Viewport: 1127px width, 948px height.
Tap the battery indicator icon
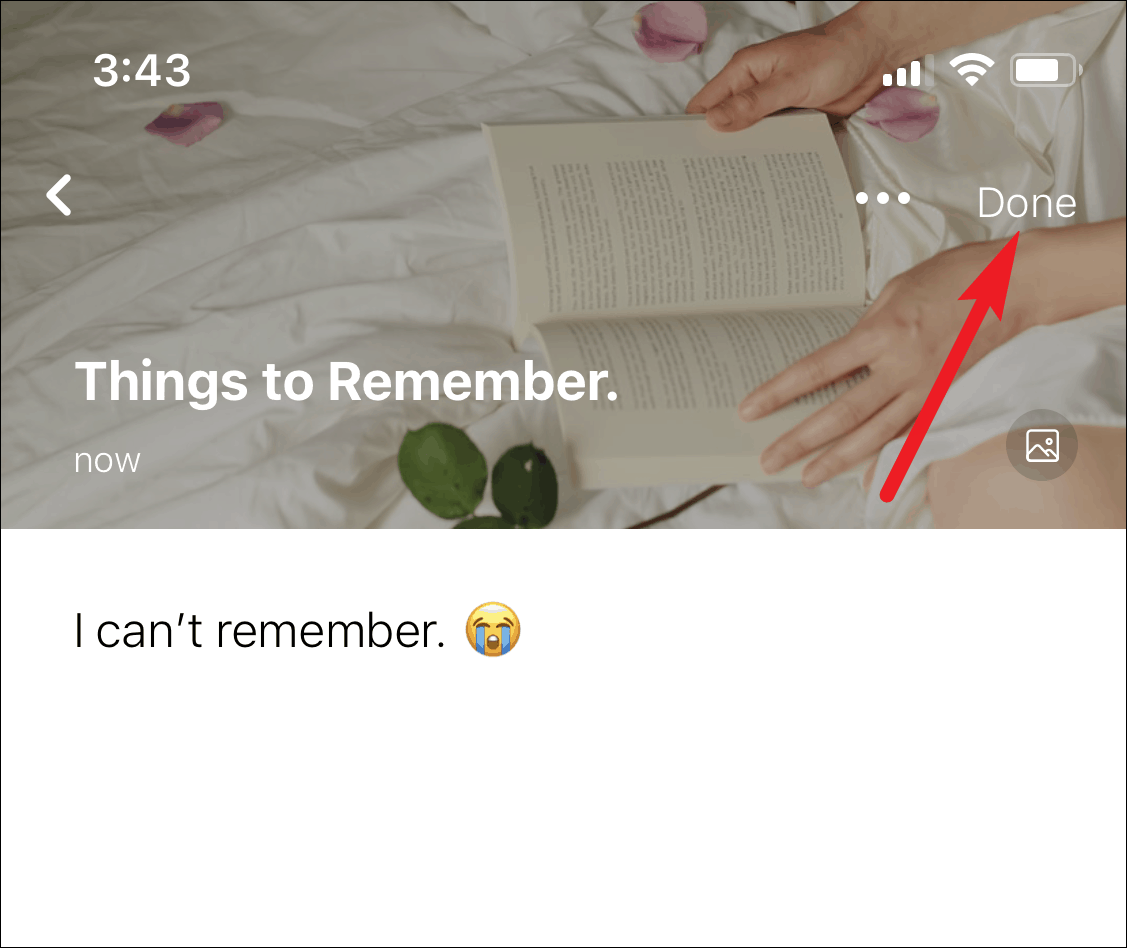(x=1046, y=70)
